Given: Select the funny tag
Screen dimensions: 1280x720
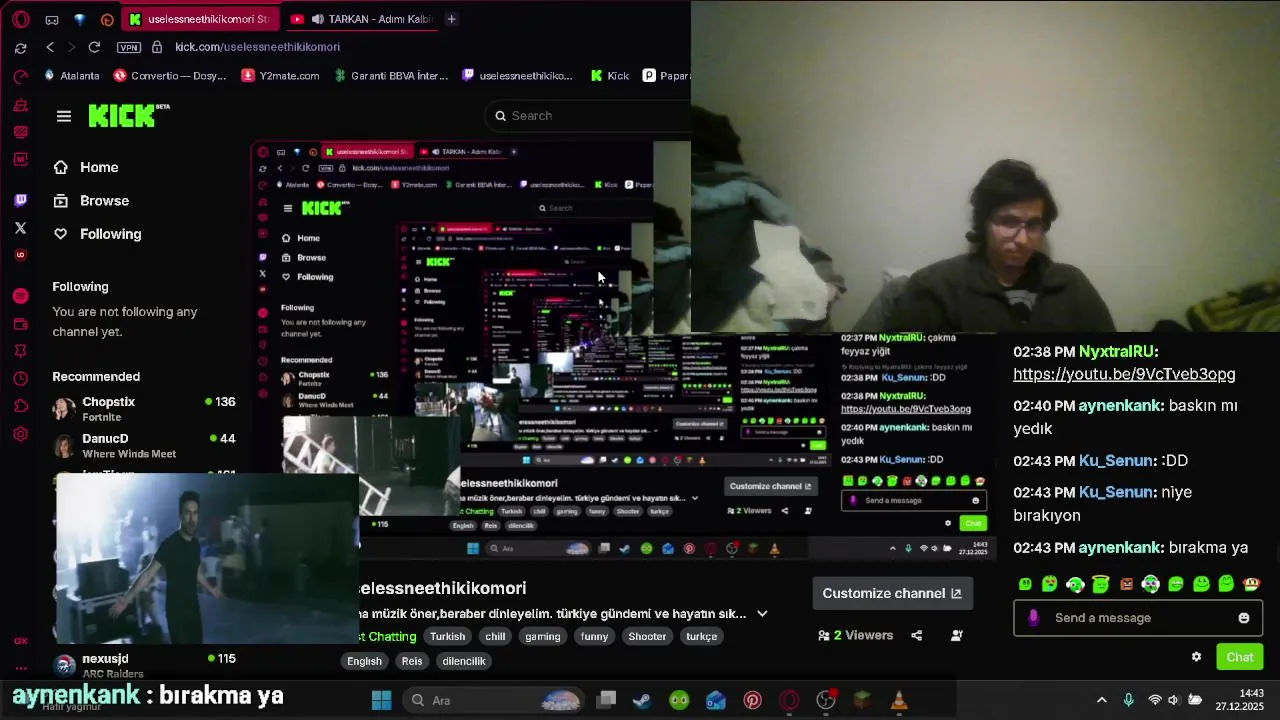Looking at the screenshot, I should pyautogui.click(x=594, y=636).
